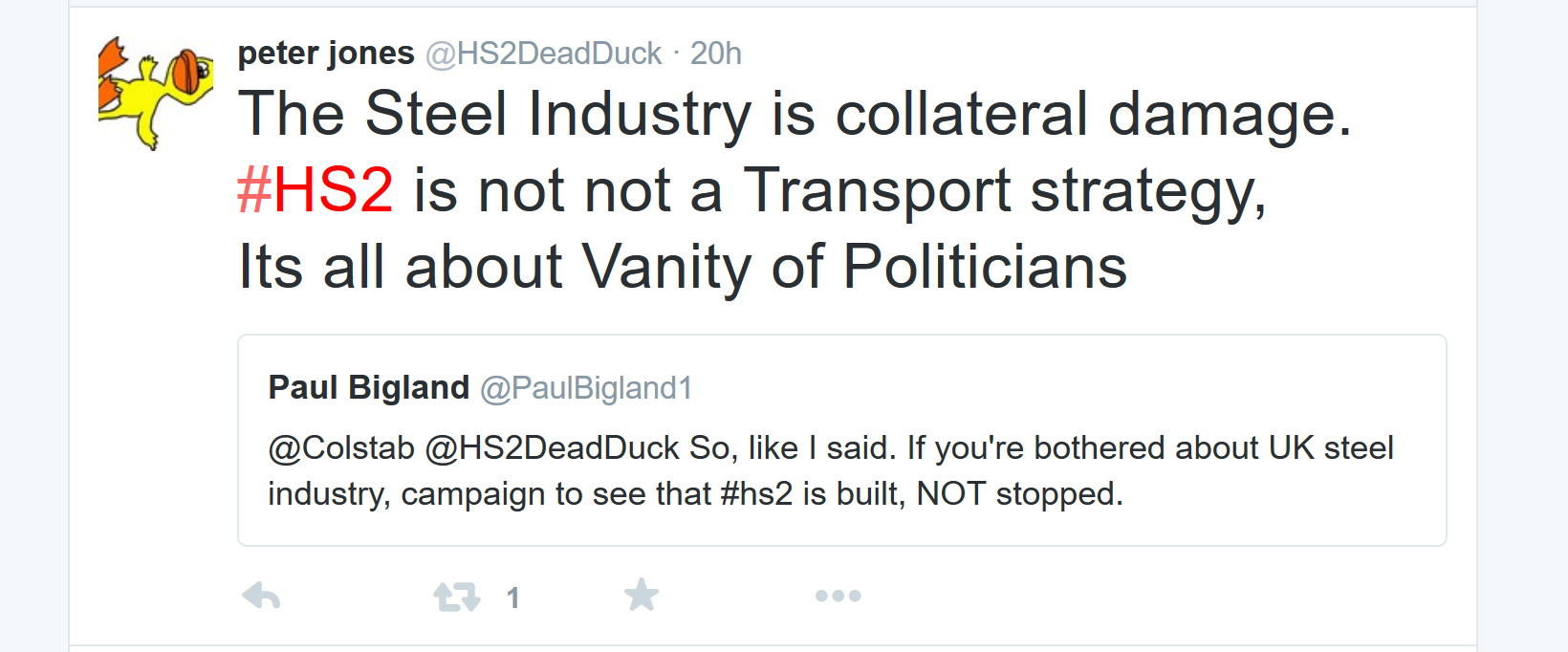Click the retweet count number 1
This screenshot has height=652, width=1568.
513,598
